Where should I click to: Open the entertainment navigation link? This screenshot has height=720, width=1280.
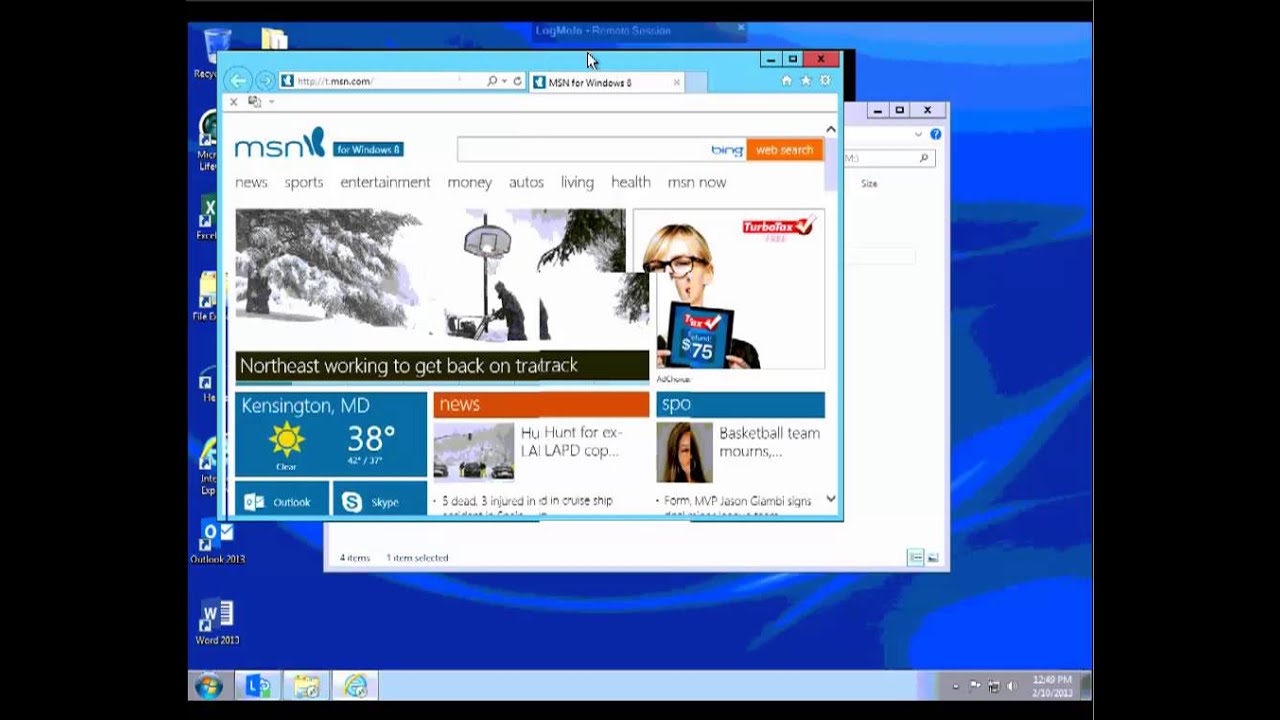point(385,182)
